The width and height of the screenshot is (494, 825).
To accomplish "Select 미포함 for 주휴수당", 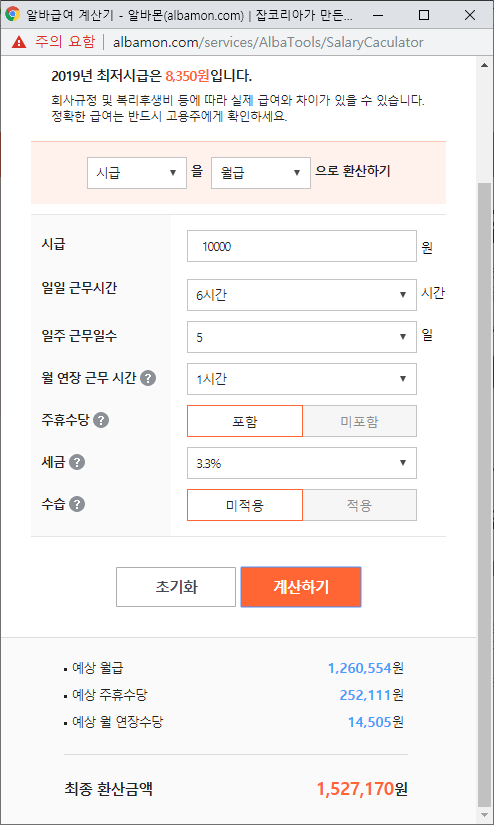I will pyautogui.click(x=360, y=421).
